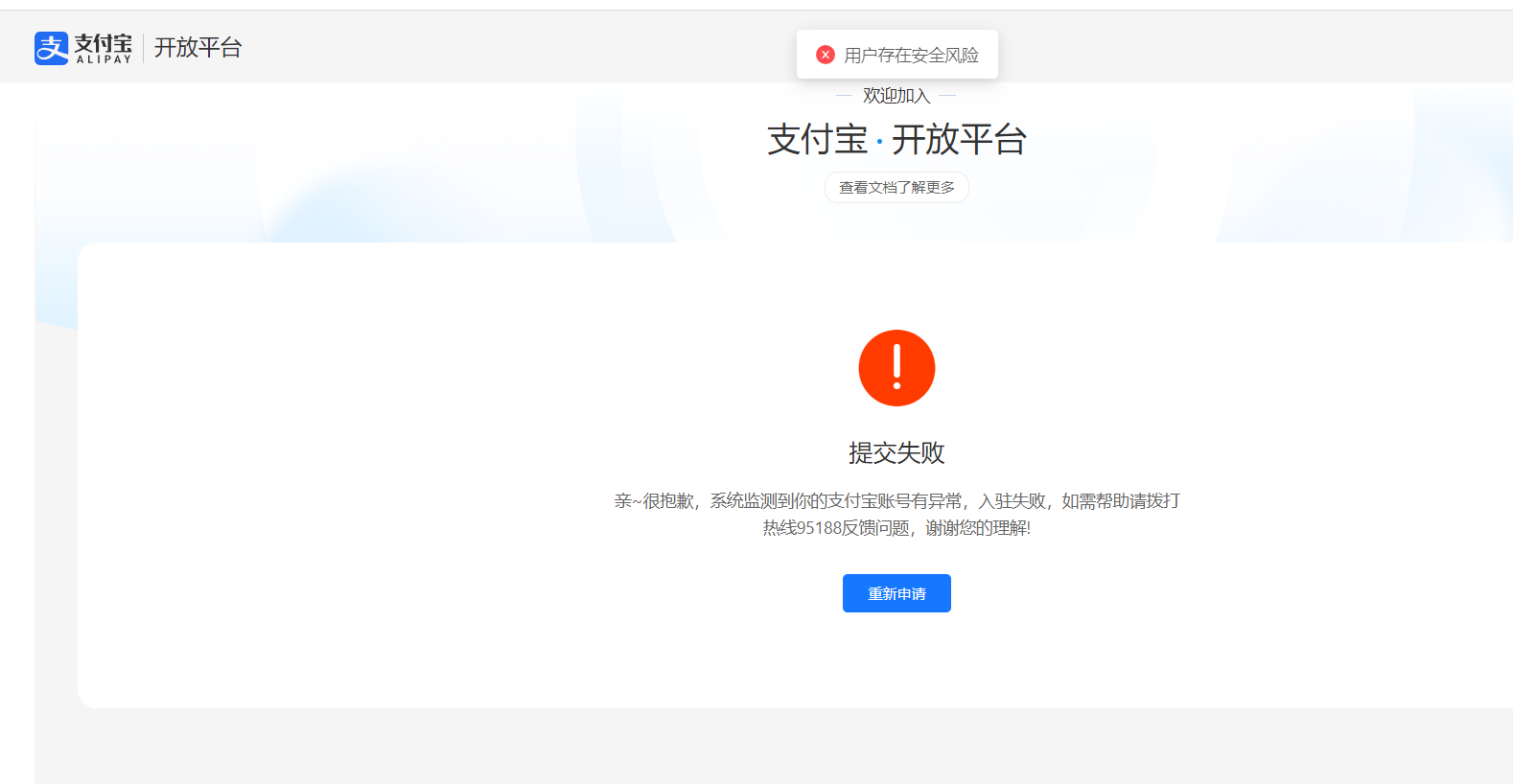Click the 欢迎加入 welcome text
Viewport: 1513px width, 784px height.
click(x=896, y=96)
